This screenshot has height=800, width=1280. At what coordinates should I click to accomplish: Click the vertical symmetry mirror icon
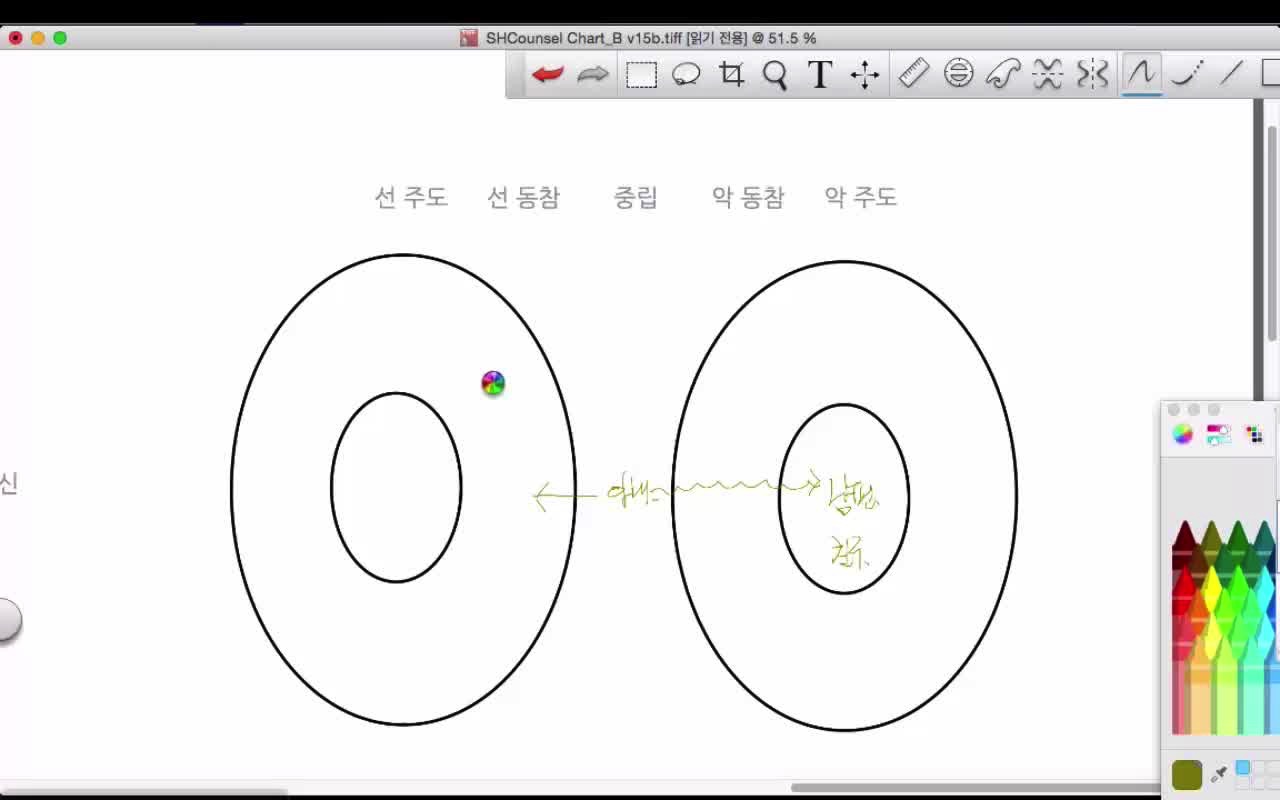click(x=1093, y=73)
